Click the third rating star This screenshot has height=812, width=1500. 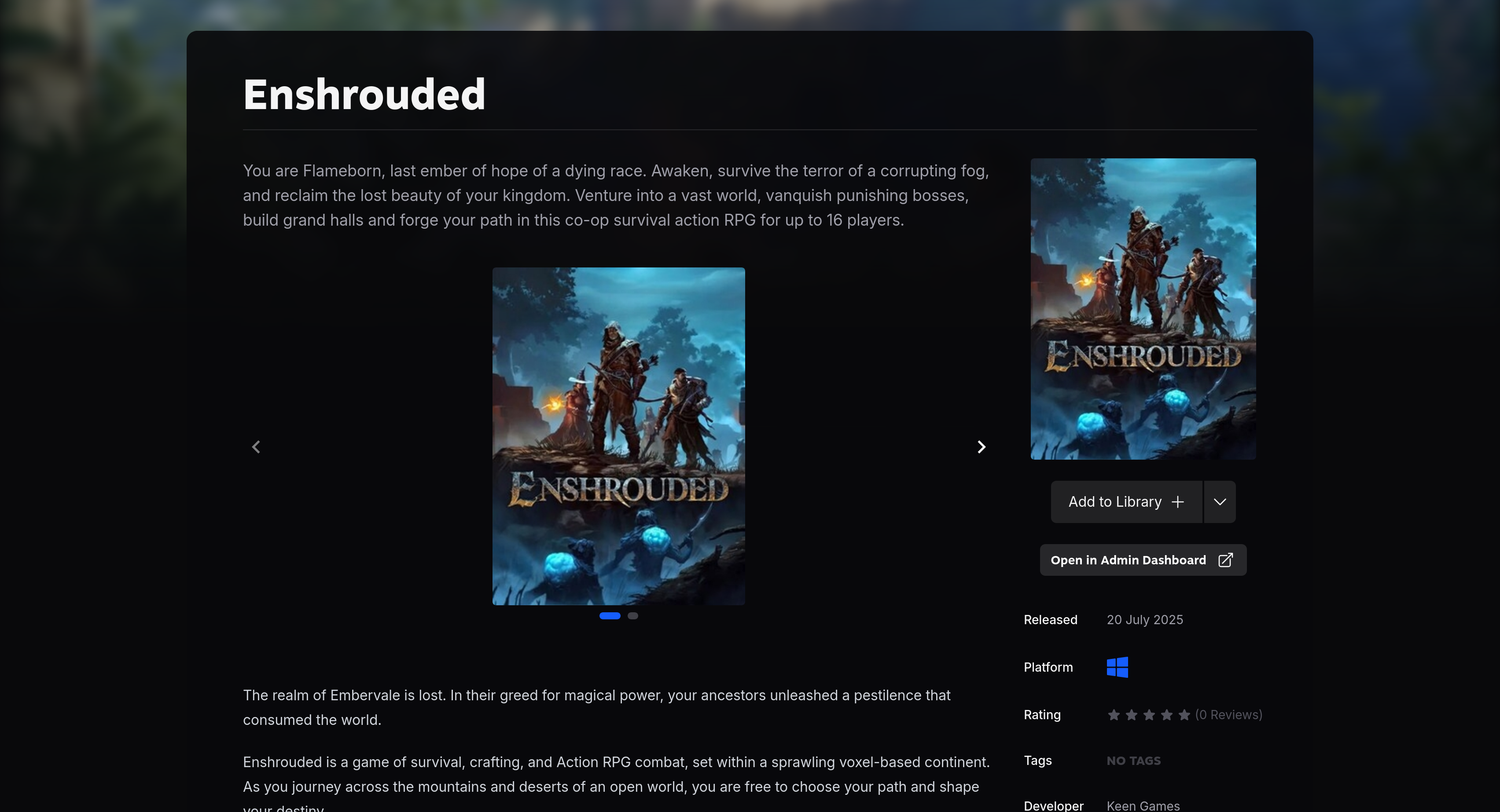[x=1149, y=715]
